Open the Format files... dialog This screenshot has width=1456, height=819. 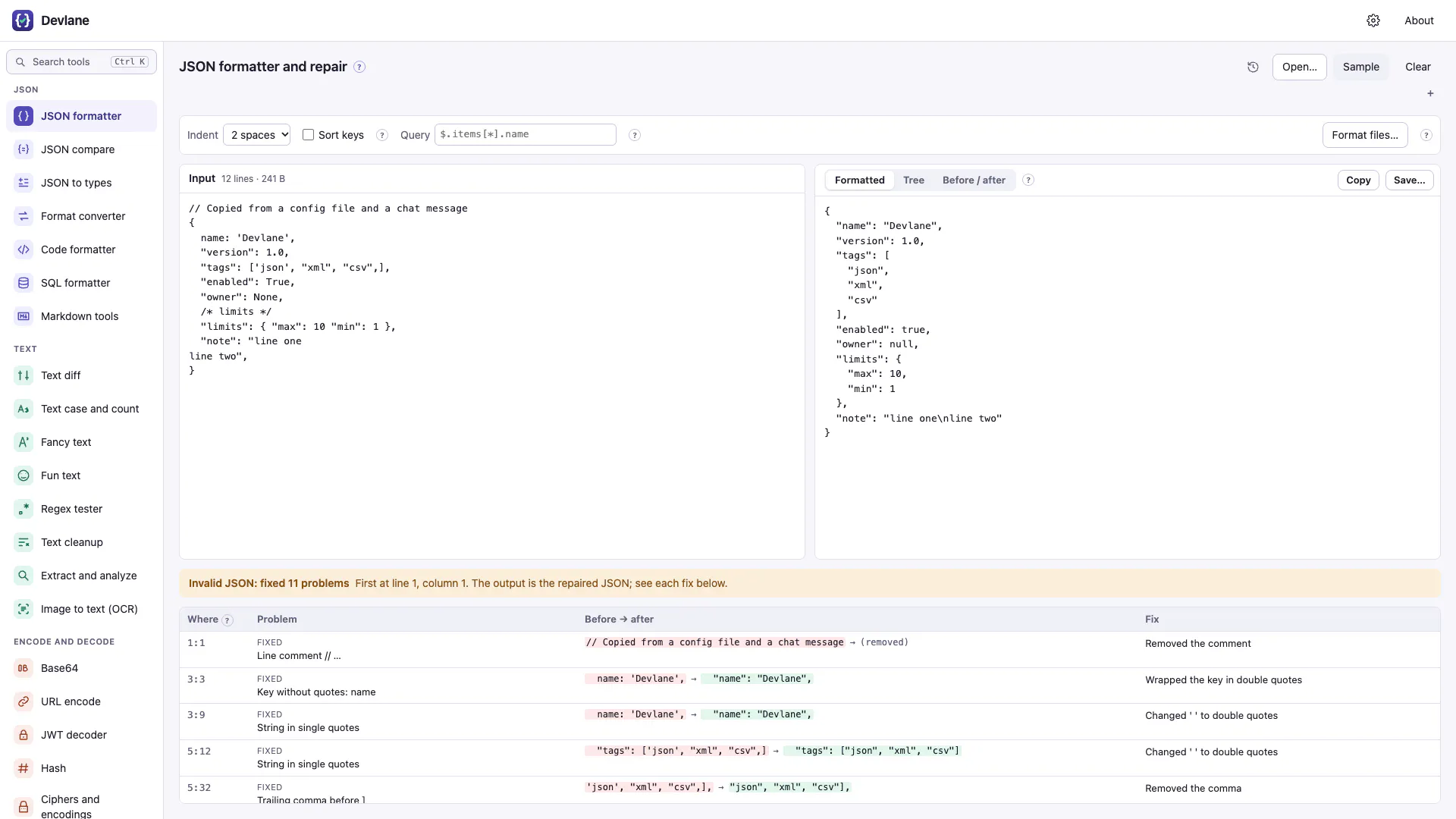pos(1365,135)
